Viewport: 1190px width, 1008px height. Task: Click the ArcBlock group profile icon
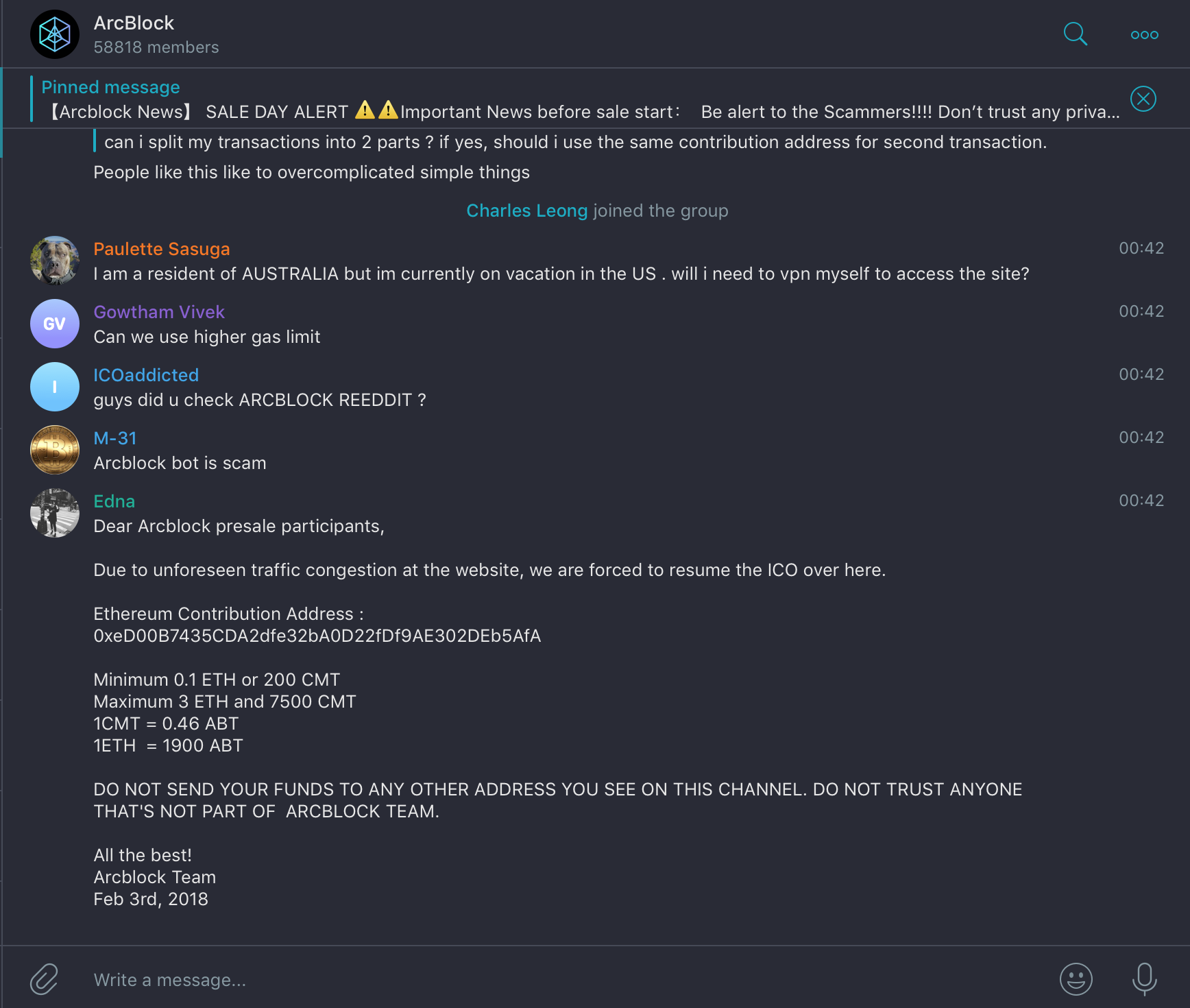[55, 34]
